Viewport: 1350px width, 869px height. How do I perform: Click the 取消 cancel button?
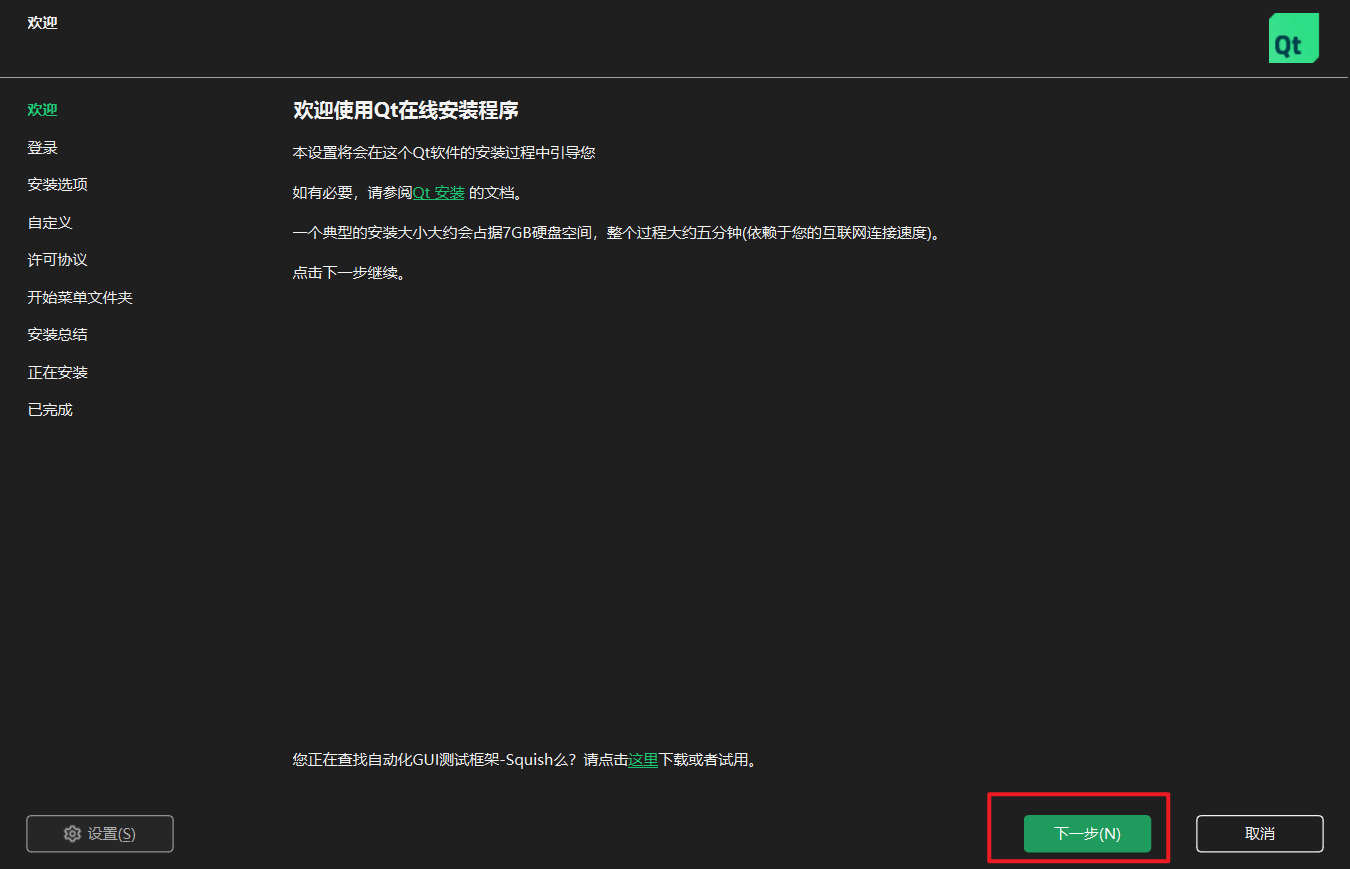point(1260,833)
